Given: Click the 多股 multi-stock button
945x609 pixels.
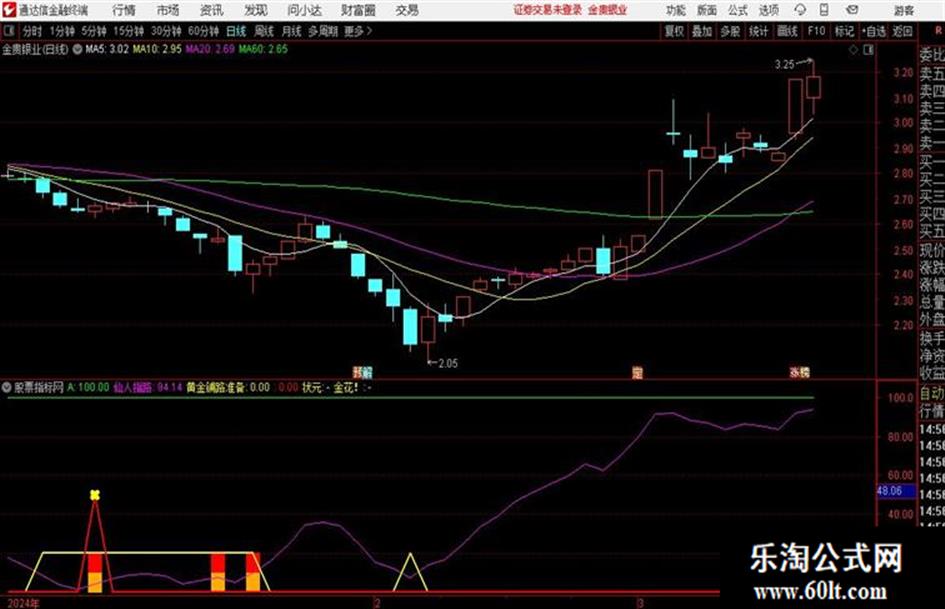Looking at the screenshot, I should [x=730, y=31].
